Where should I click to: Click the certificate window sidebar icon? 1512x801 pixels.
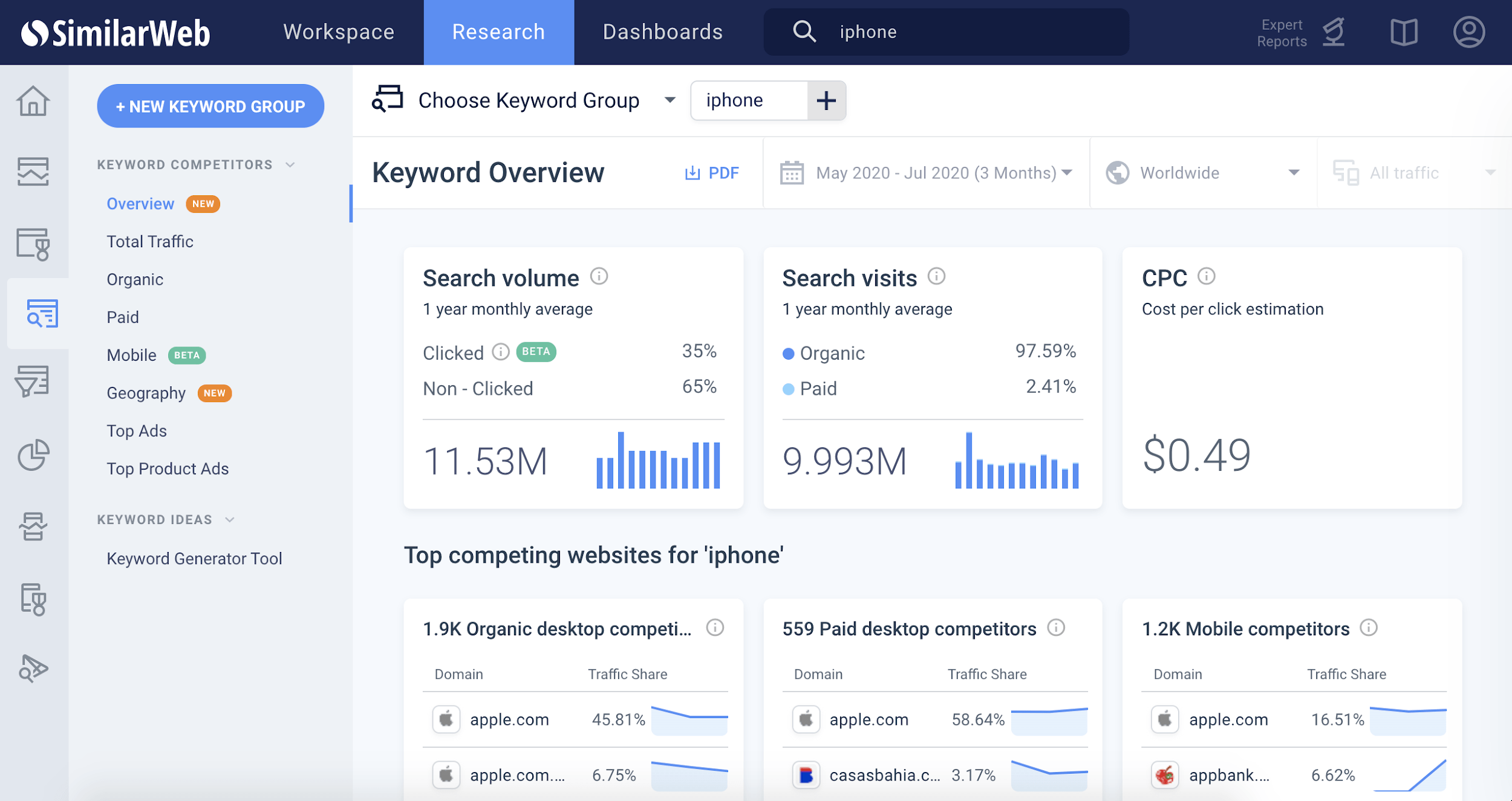tap(33, 244)
